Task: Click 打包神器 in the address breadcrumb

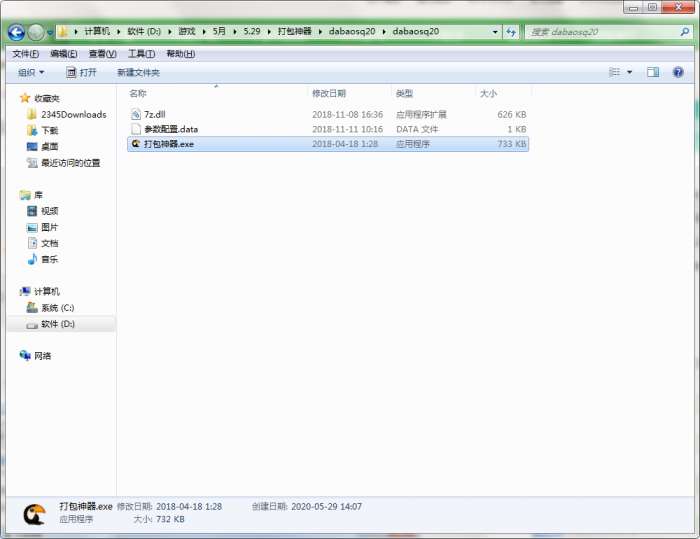Action: [x=294, y=31]
